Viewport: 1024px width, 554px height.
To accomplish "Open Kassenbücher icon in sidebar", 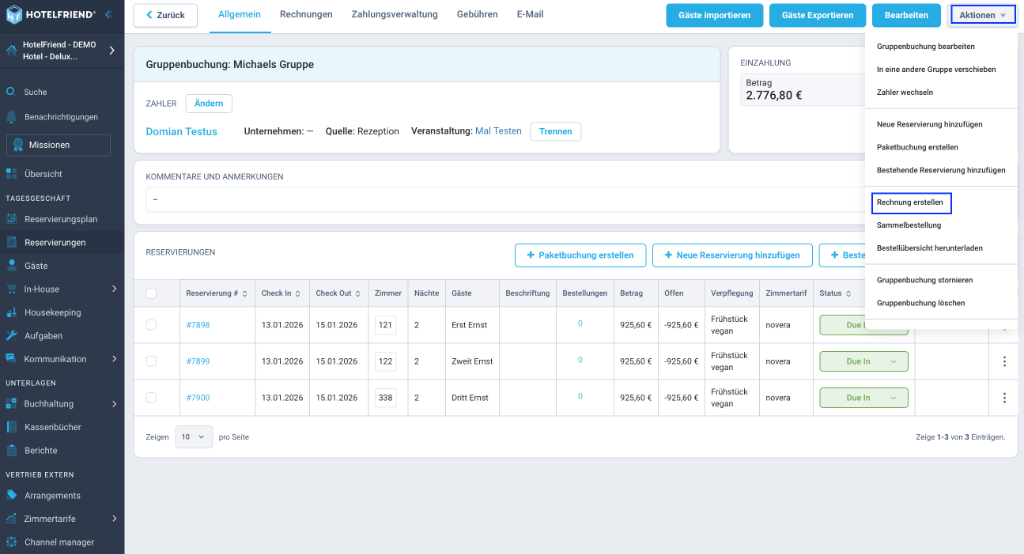I will pyautogui.click(x=11, y=427).
